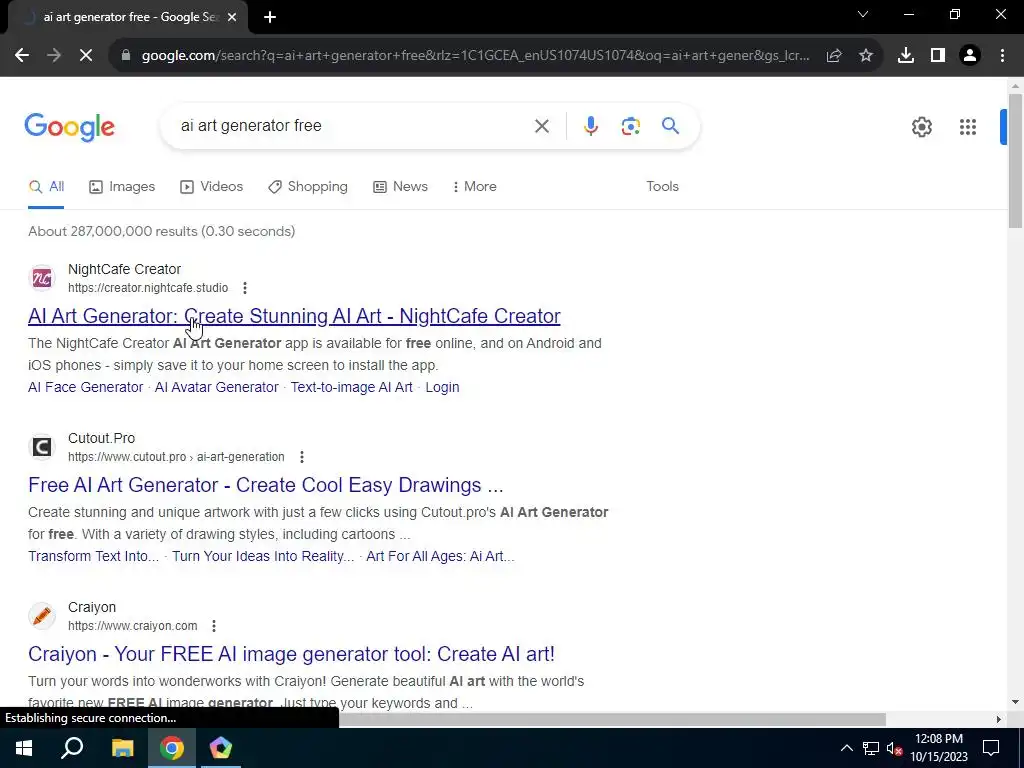Follow the 'Transform Text Into...' sitelink
Screen dimensions: 1024x768
[93, 556]
